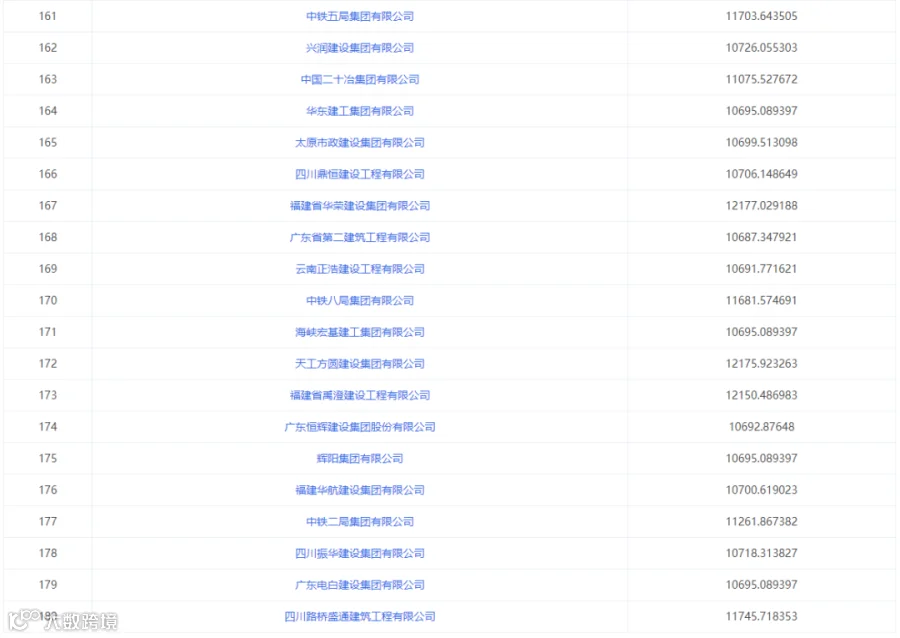
Task: Select the value 11075.527672
Action: [x=761, y=79]
